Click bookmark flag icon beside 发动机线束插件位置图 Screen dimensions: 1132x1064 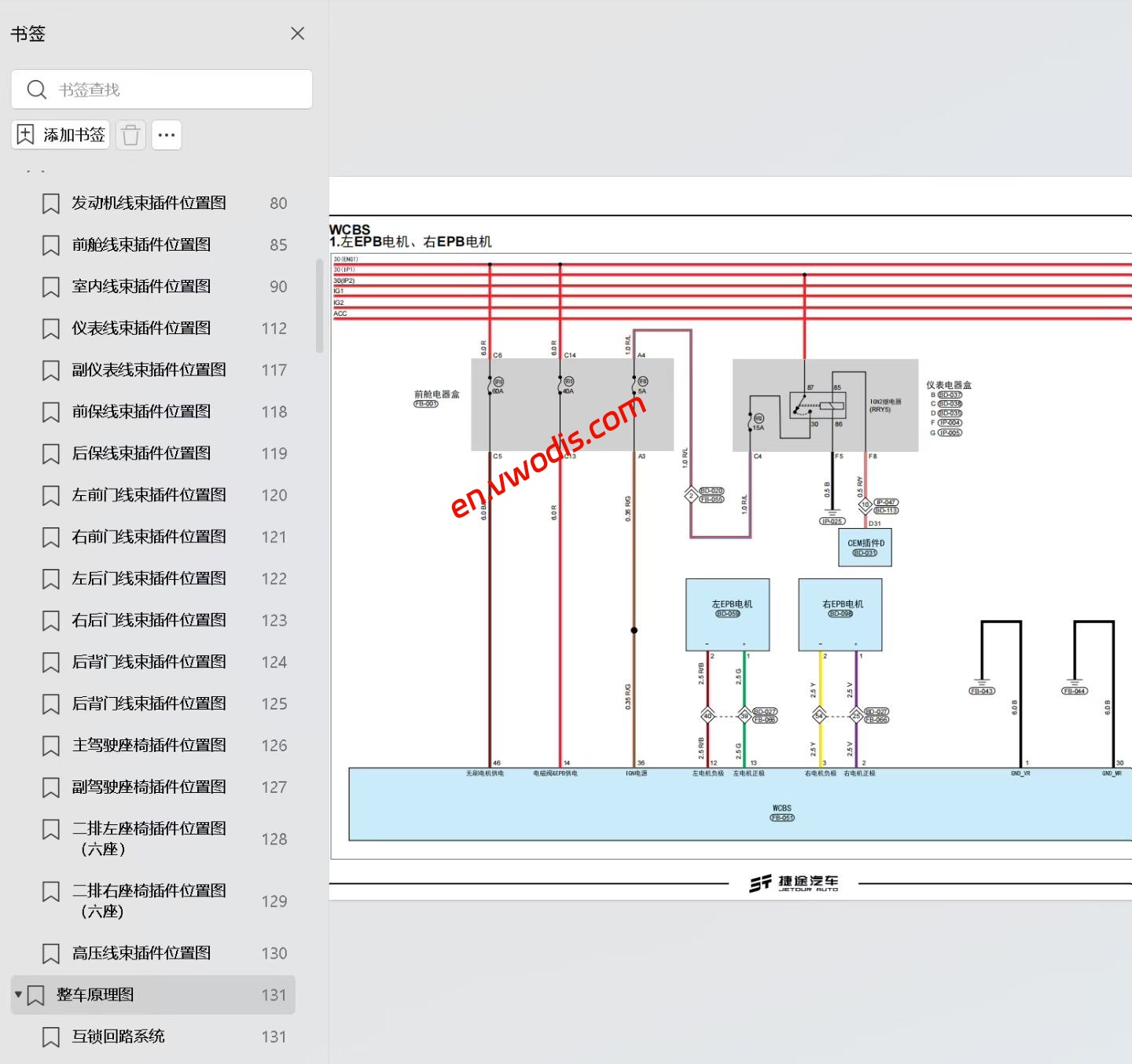[x=50, y=203]
